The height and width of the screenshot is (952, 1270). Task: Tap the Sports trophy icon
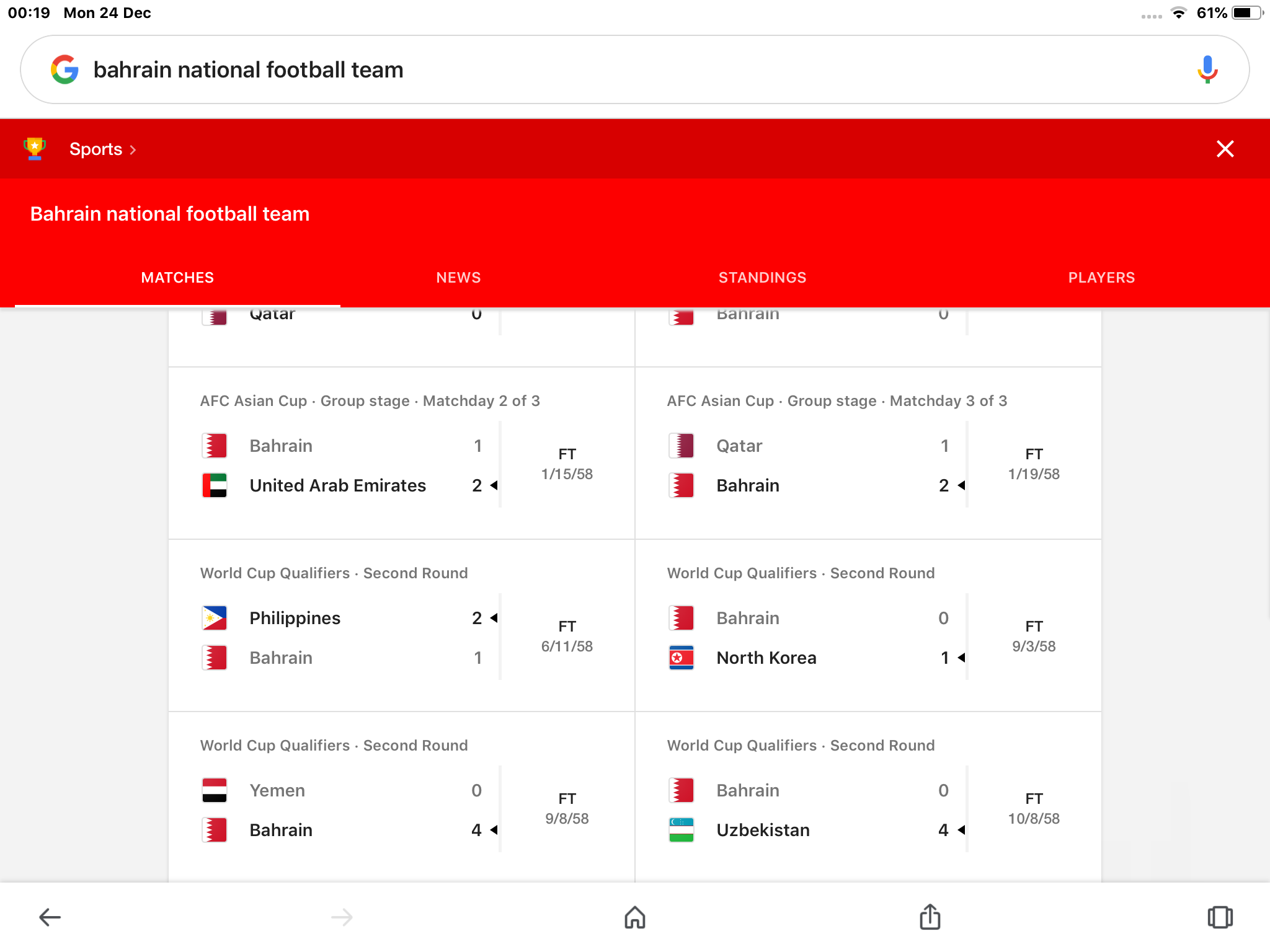point(35,149)
